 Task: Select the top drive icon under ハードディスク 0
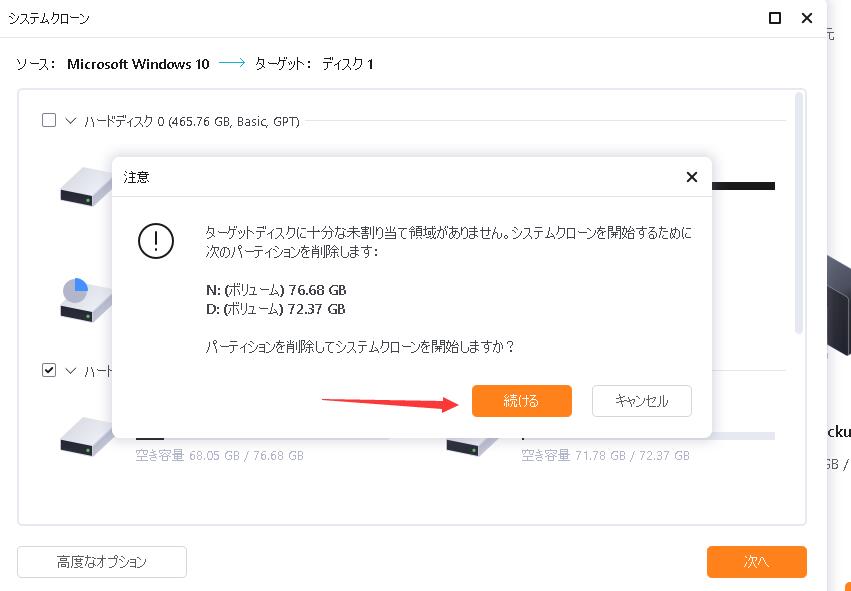coord(86,186)
